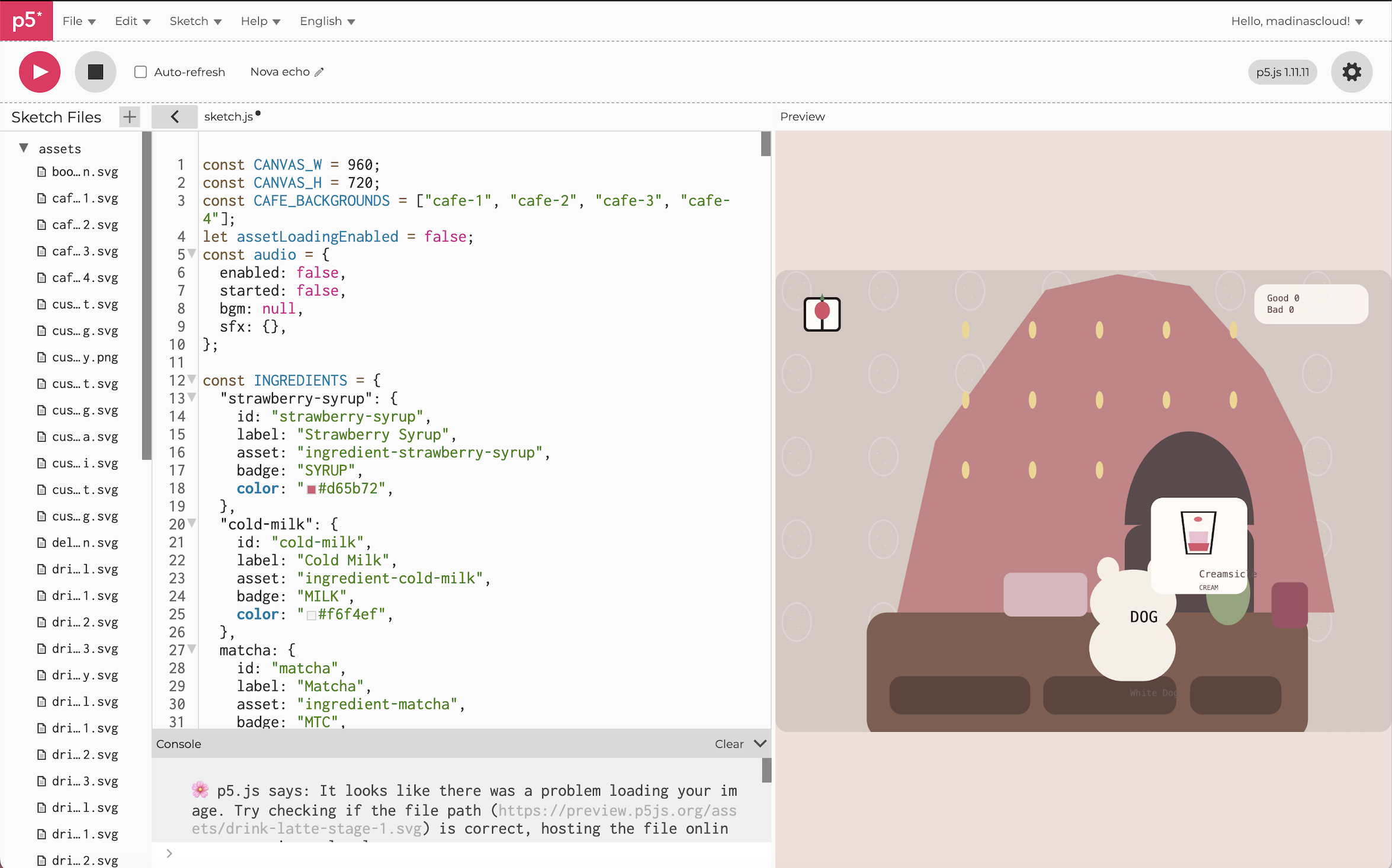Fold the code block at line 5
The width and height of the screenshot is (1392, 868).
(x=192, y=253)
